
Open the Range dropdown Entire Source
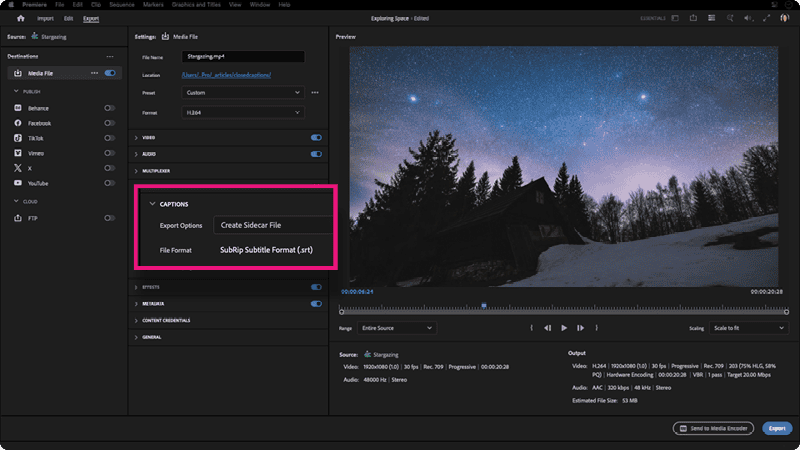[x=397, y=328]
